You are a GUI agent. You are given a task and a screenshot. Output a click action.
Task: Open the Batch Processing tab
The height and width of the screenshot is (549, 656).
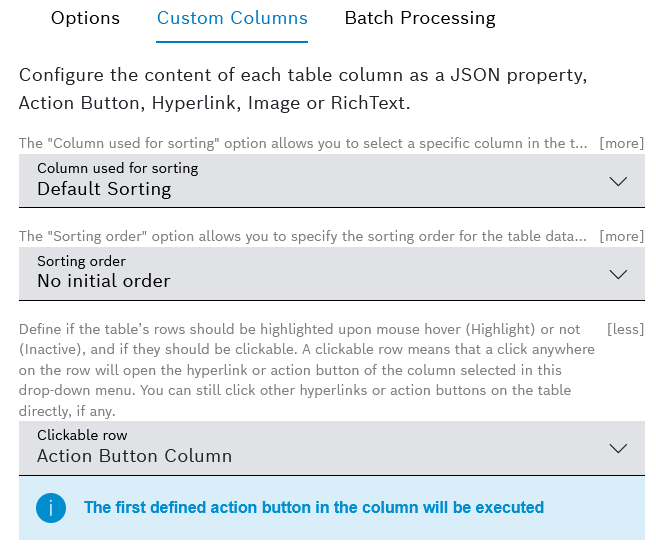419,18
